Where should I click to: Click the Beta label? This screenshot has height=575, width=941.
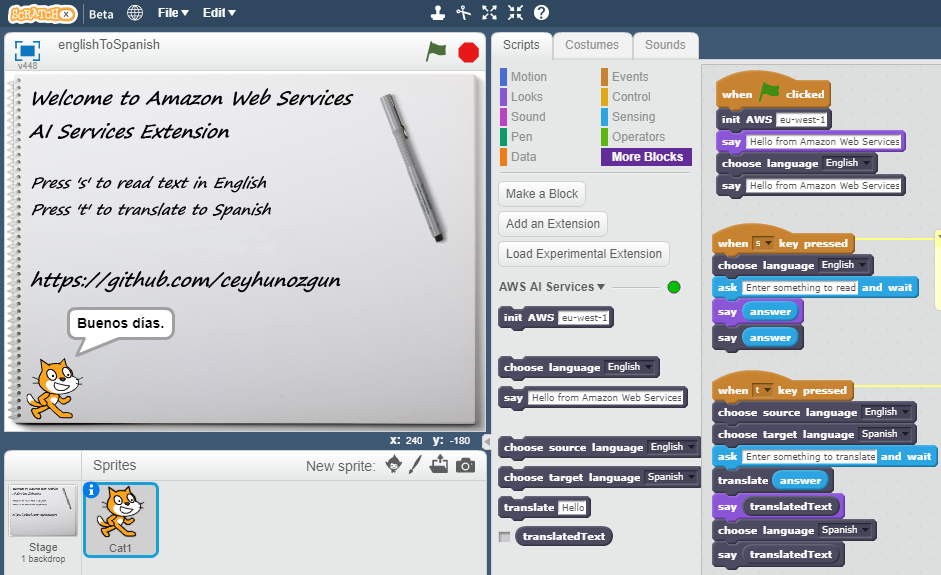tap(101, 14)
